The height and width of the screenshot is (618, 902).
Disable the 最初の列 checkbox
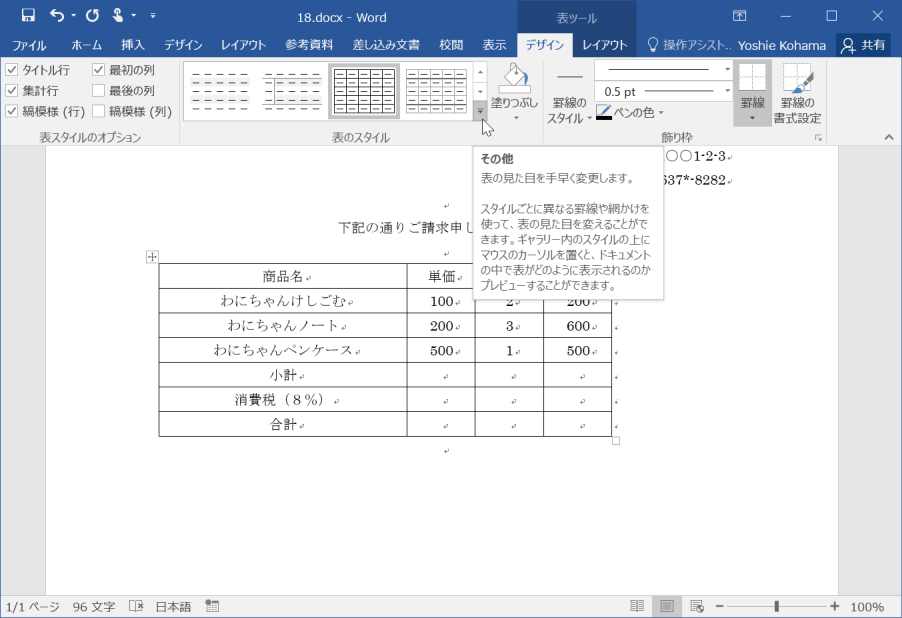[x=98, y=70]
